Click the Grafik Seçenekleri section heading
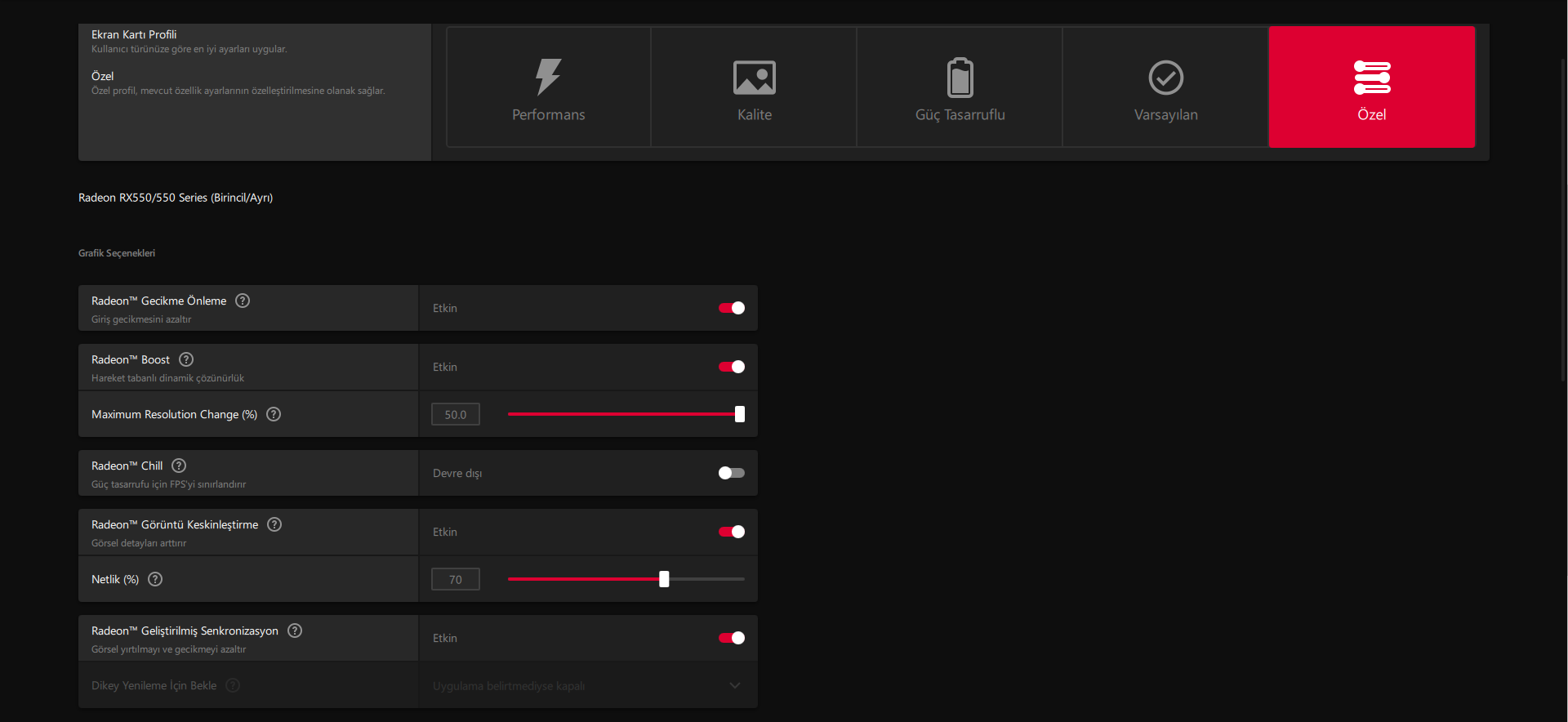This screenshot has height=722, width=1568. (x=117, y=253)
